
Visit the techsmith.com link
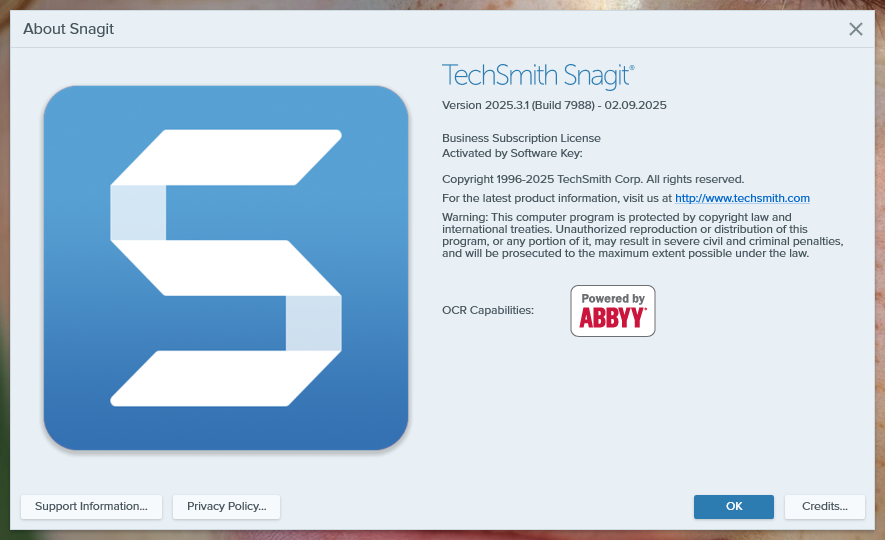pyautogui.click(x=742, y=198)
